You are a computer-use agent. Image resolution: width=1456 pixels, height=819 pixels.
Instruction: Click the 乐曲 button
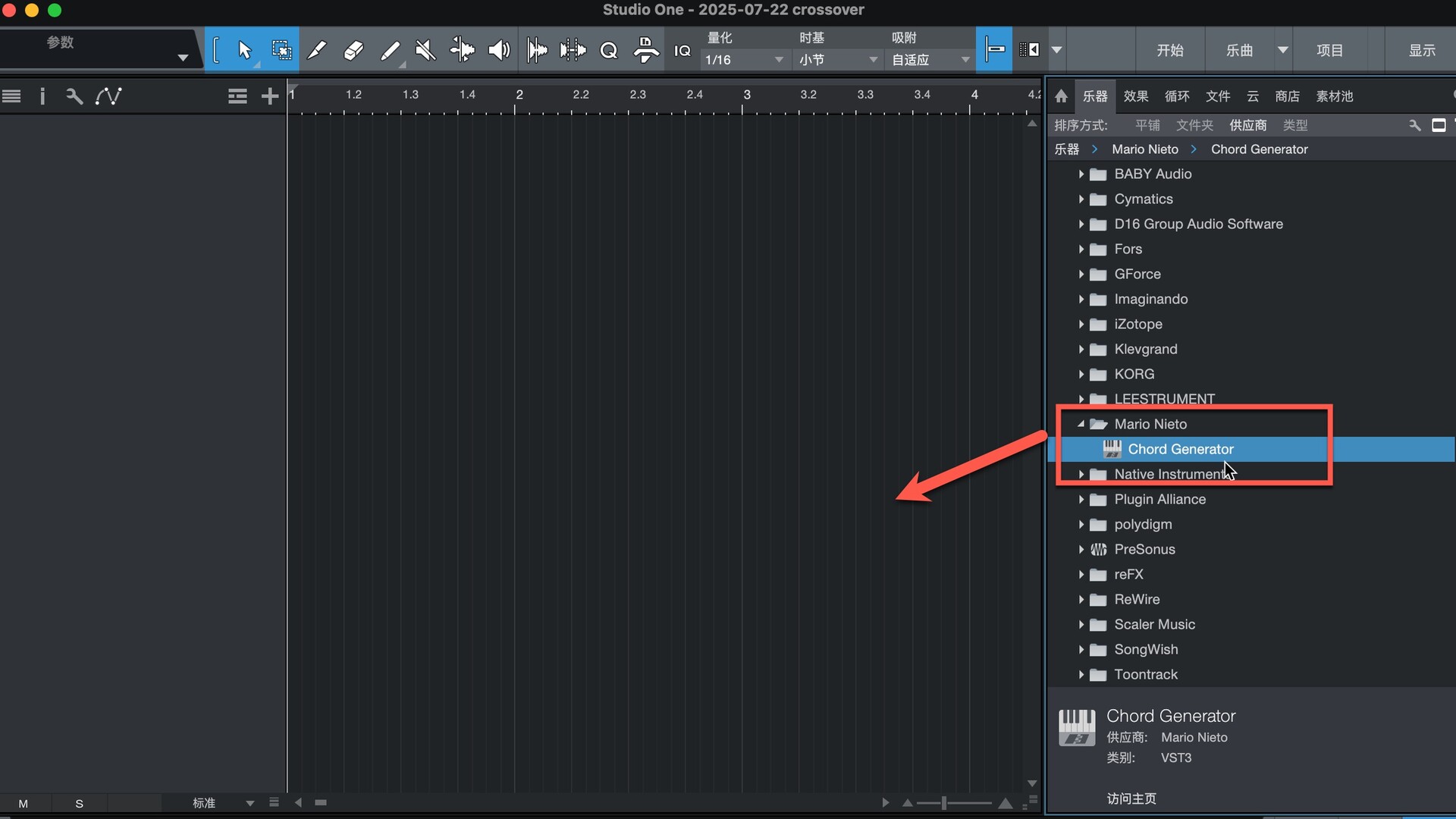click(x=1240, y=50)
